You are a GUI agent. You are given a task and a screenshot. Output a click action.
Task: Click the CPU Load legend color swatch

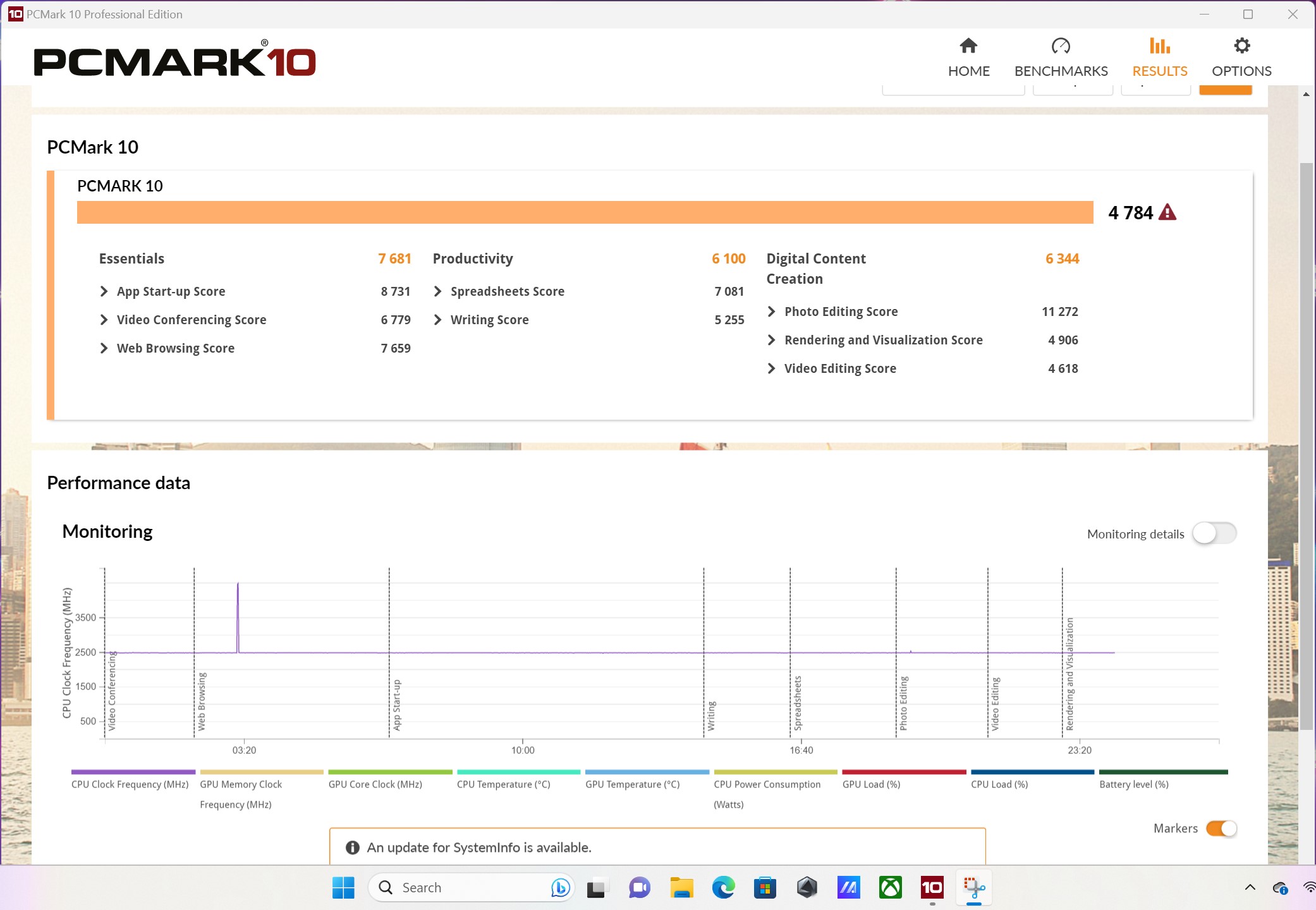tap(1032, 772)
